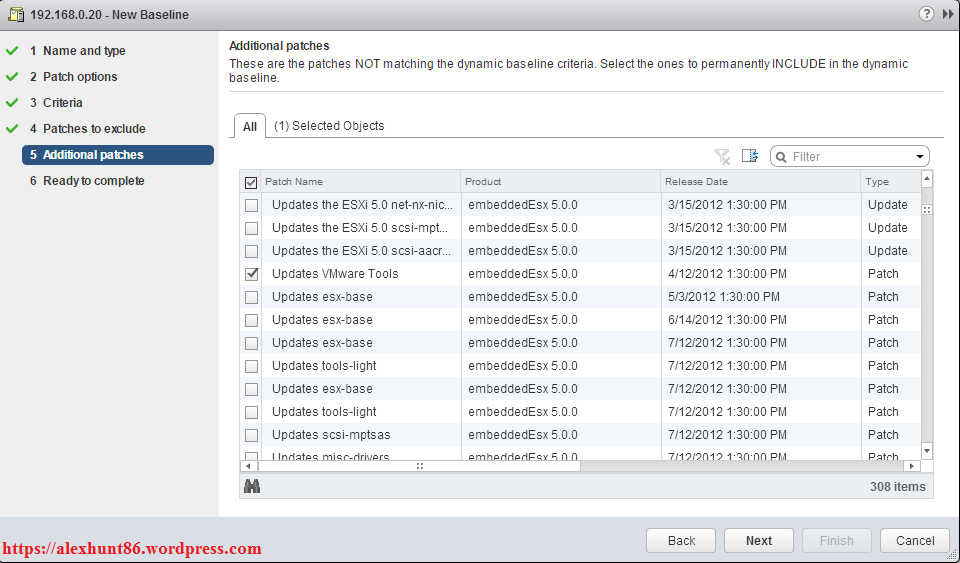960x563 pixels.
Task: Check the Updates scsi-mptsas patch checkbox
Action: 252,435
